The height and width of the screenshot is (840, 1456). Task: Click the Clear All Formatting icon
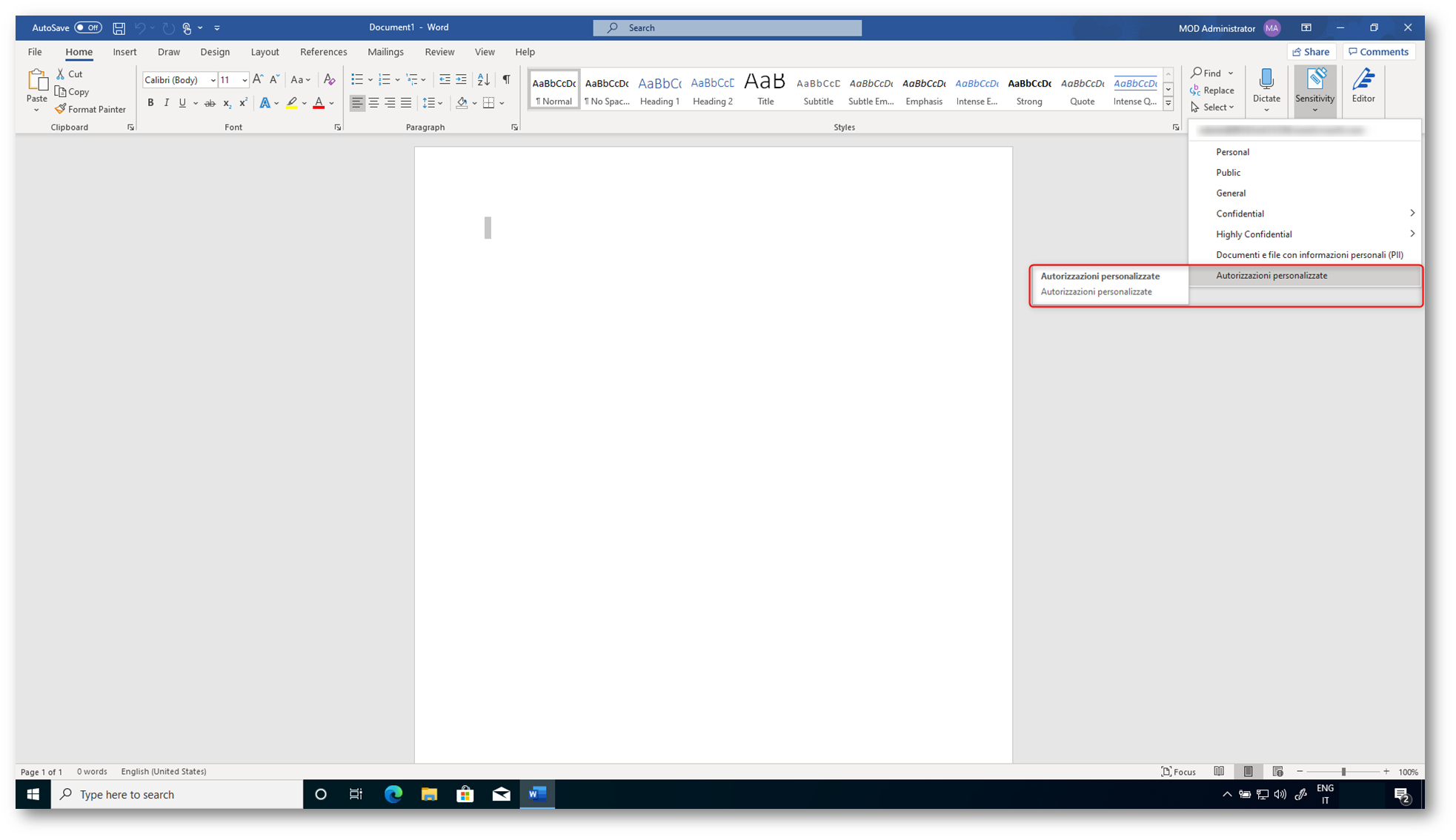[329, 79]
